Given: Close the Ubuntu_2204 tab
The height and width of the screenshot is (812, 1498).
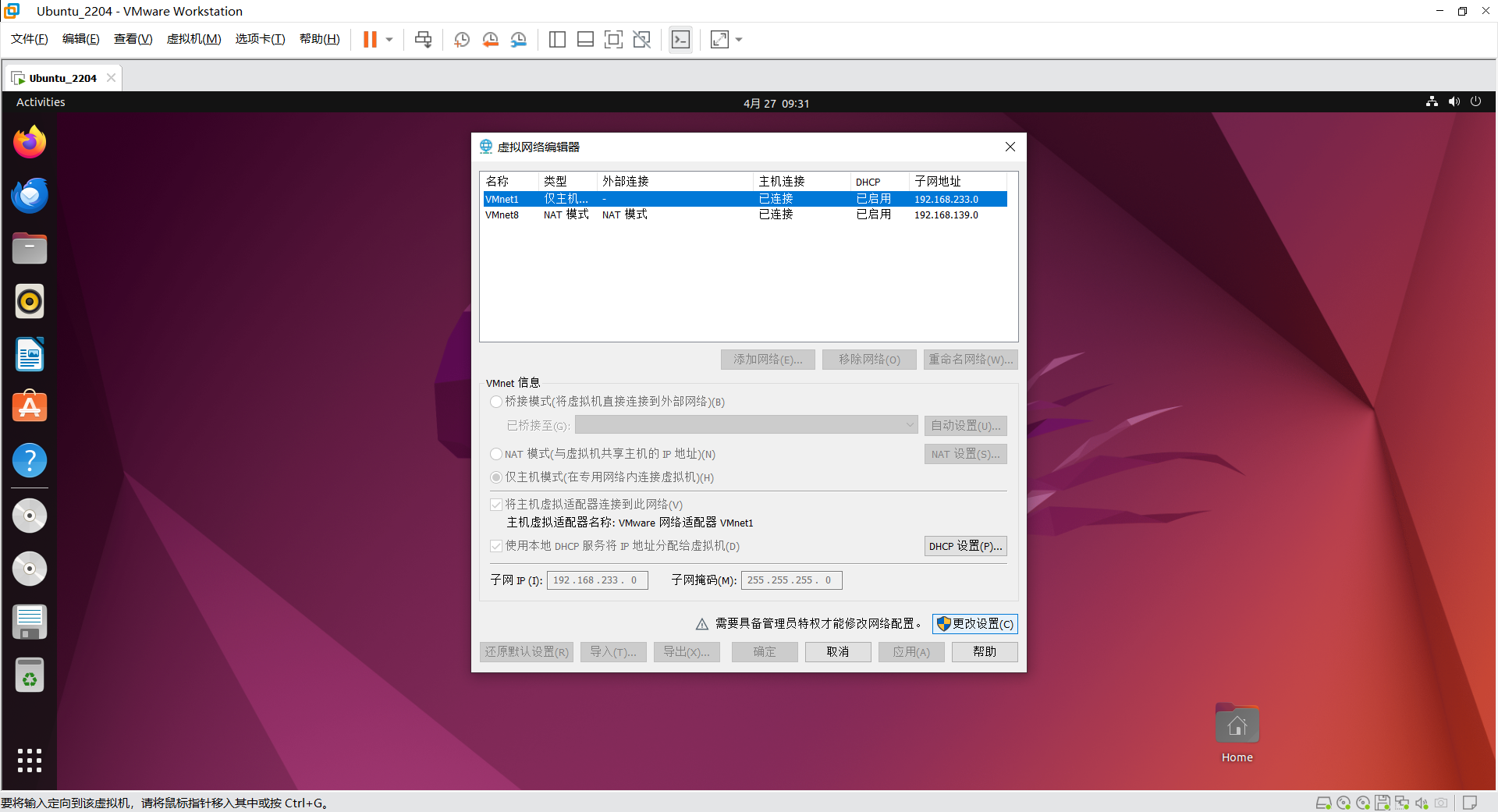Looking at the screenshot, I should [112, 78].
